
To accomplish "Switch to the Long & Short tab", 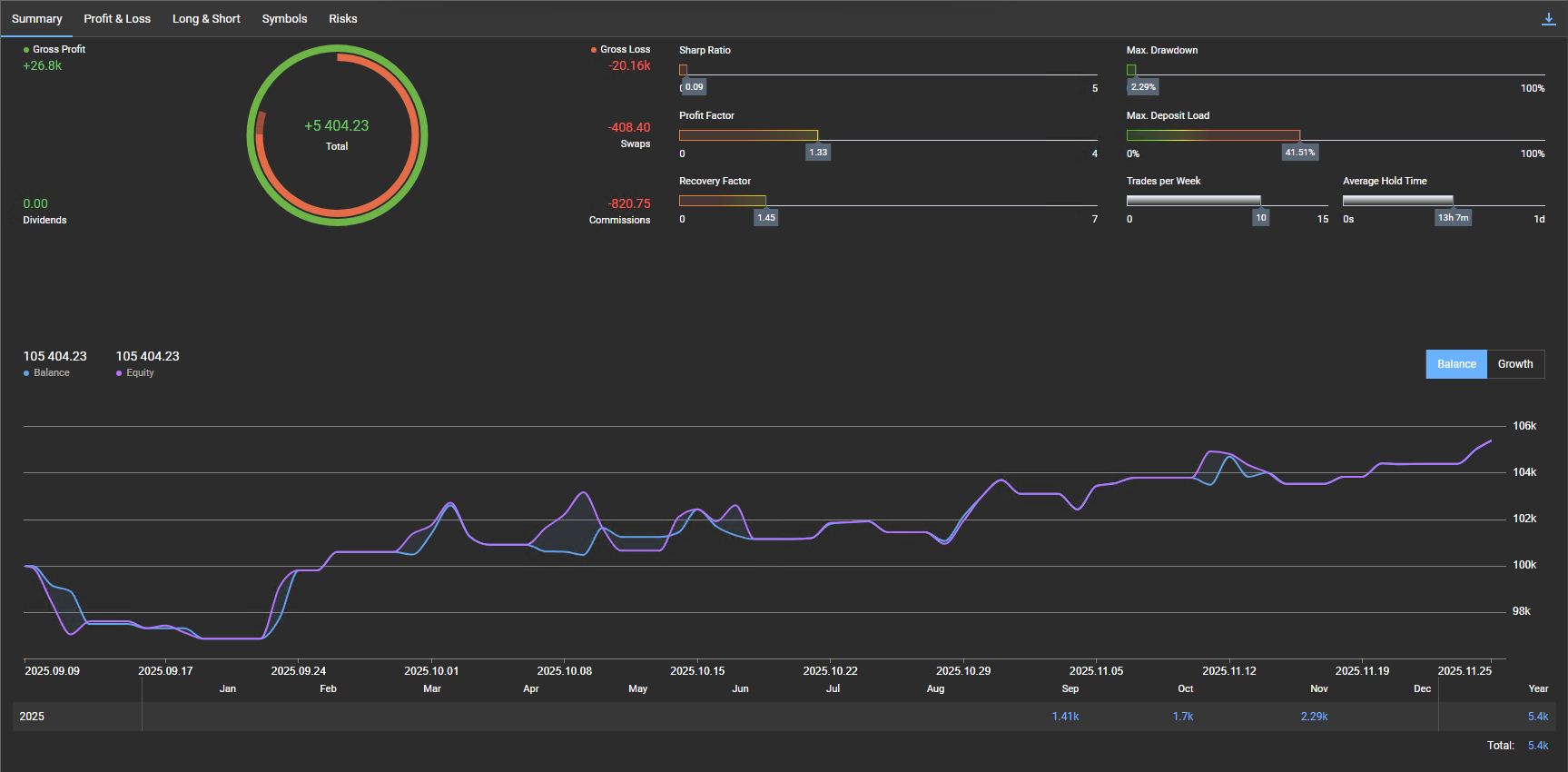I will (206, 19).
